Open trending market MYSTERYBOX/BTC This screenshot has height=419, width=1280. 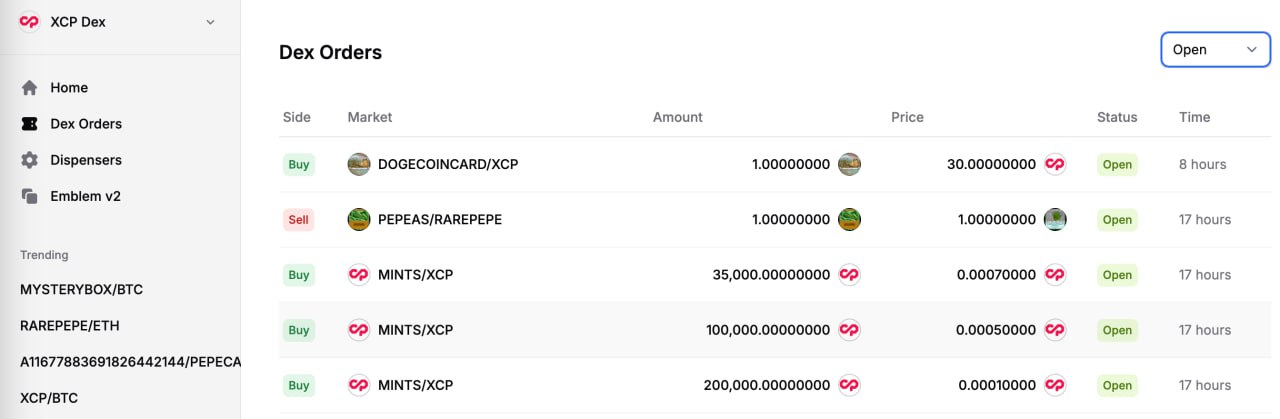pos(82,290)
